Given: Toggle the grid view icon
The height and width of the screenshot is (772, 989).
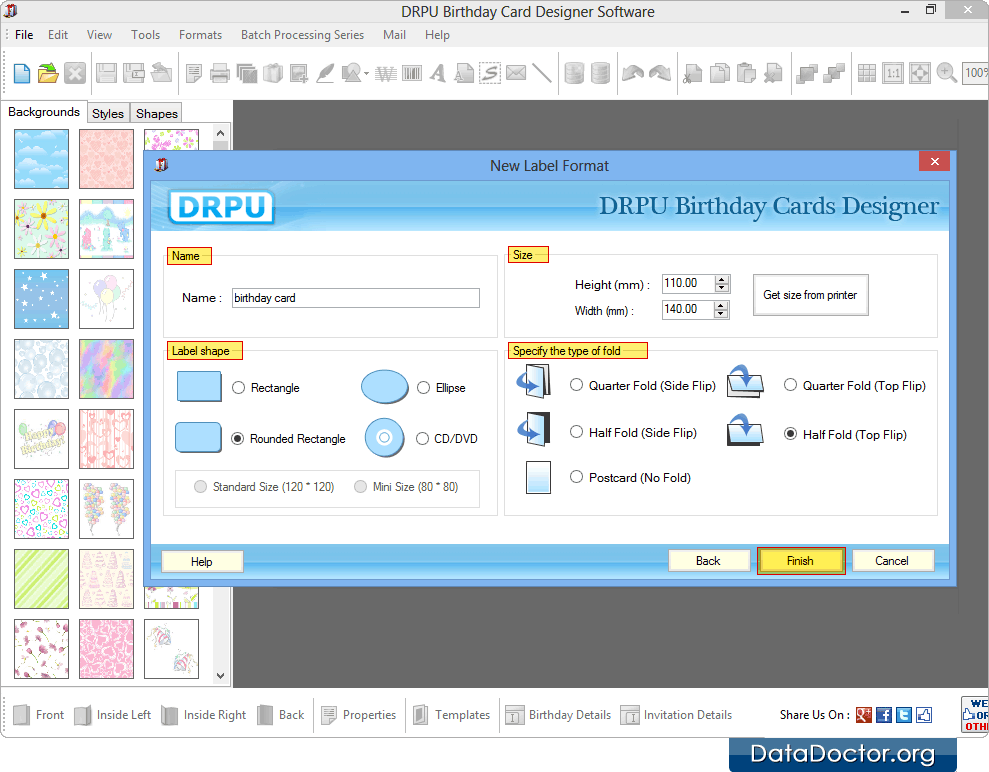Looking at the screenshot, I should [x=867, y=73].
